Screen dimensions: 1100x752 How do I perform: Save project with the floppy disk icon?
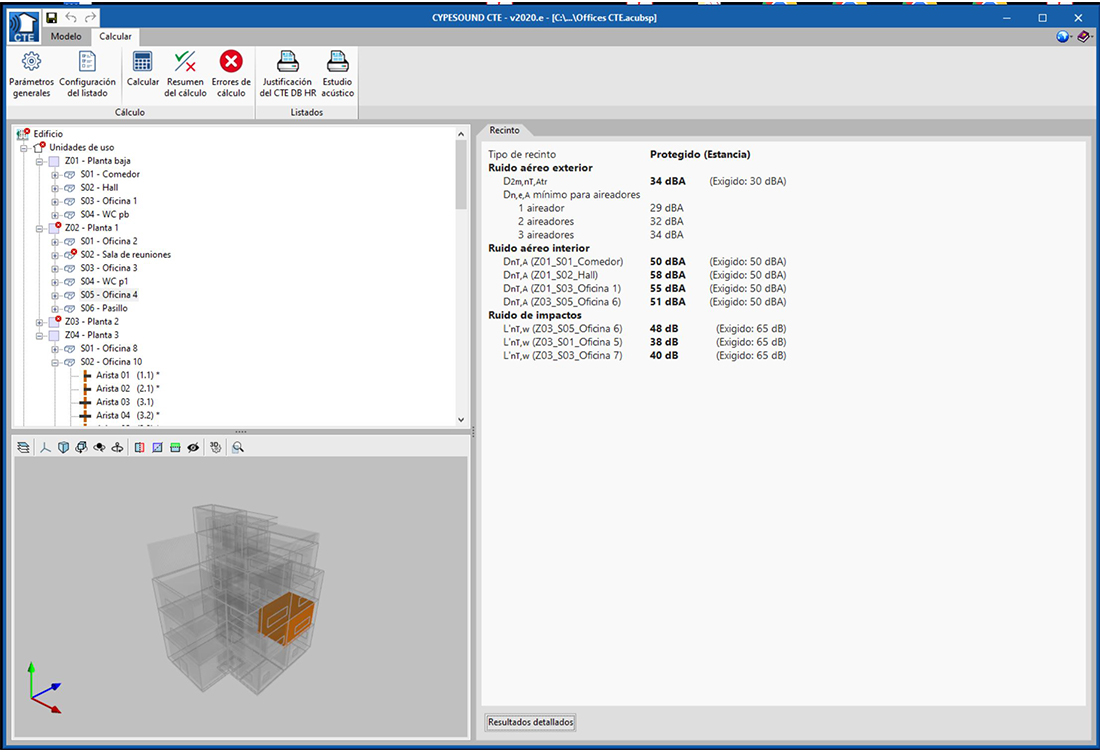pyautogui.click(x=51, y=18)
